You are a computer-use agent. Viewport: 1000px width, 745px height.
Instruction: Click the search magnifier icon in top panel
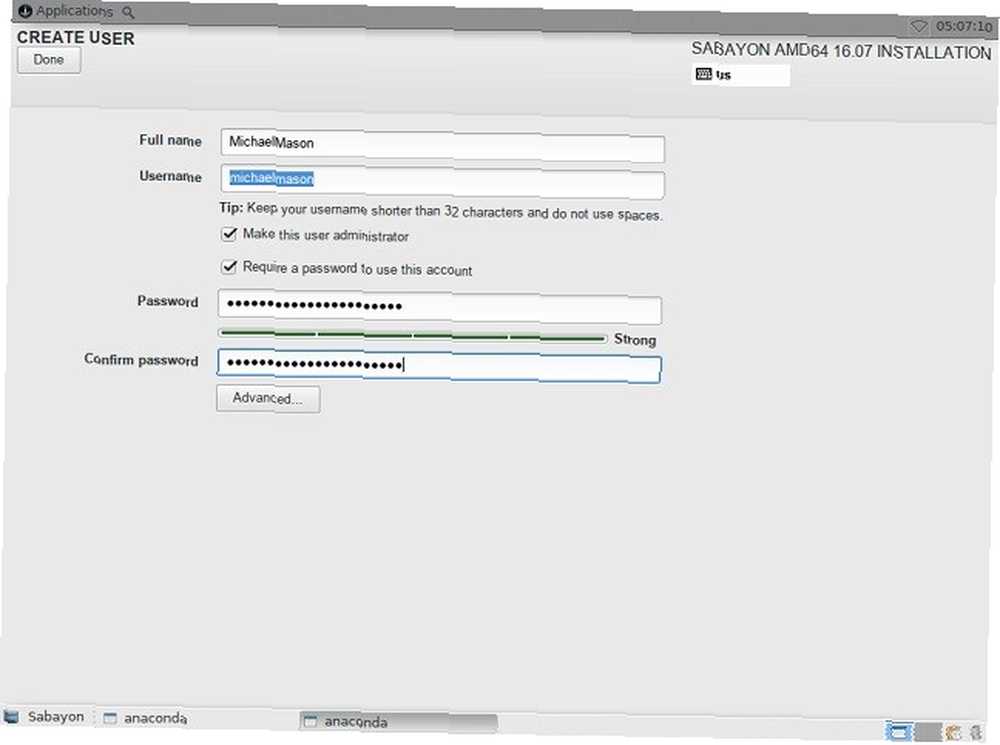tap(128, 12)
